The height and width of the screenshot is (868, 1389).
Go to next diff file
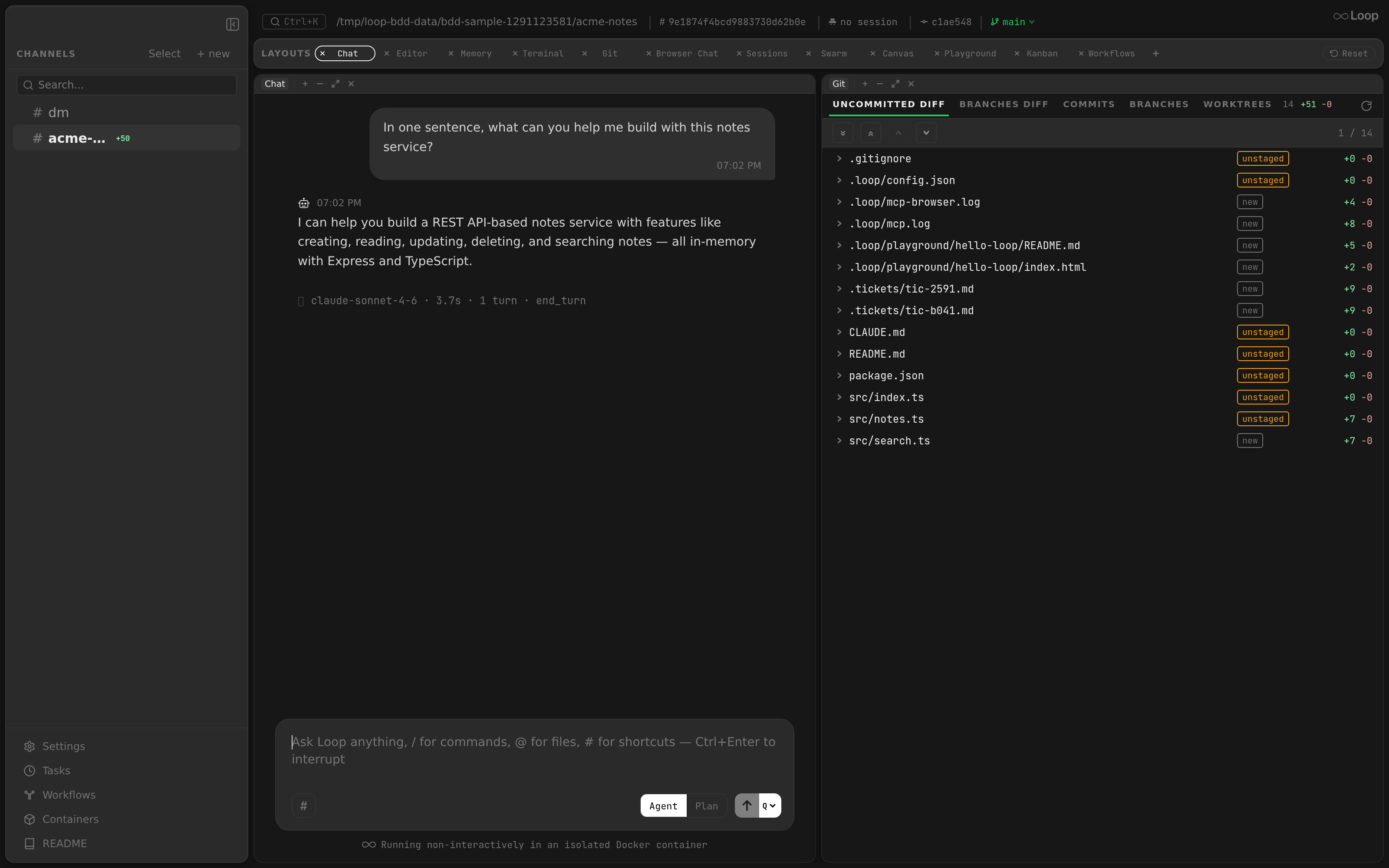click(x=926, y=133)
